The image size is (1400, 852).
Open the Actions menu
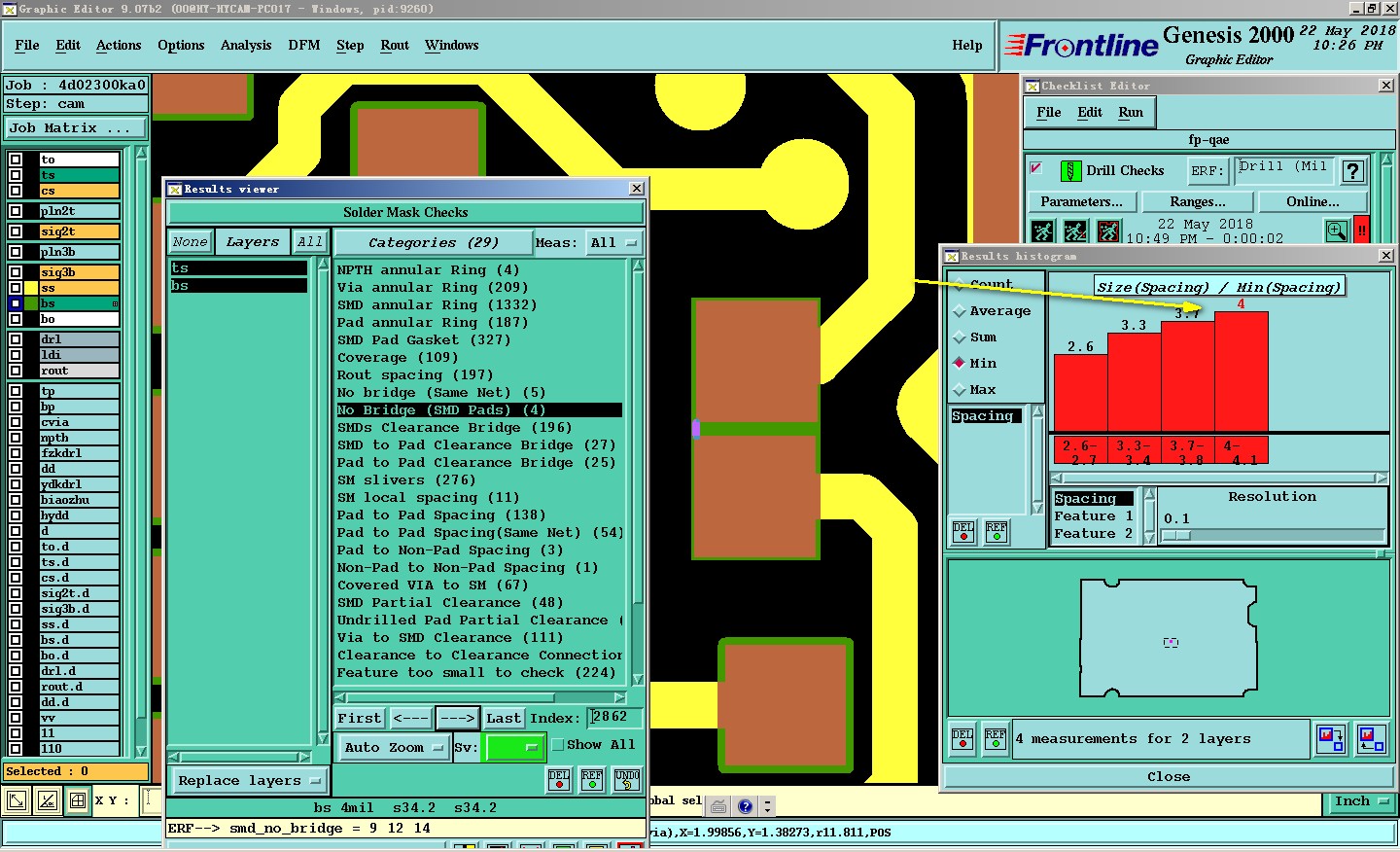(x=119, y=45)
